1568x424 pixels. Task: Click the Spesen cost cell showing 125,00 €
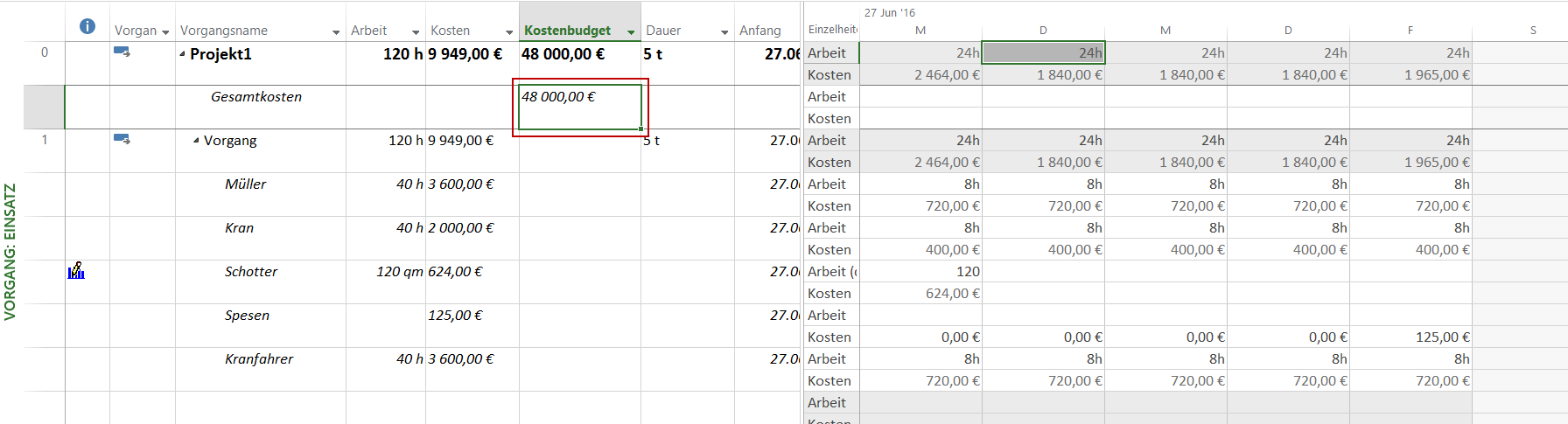[455, 316]
